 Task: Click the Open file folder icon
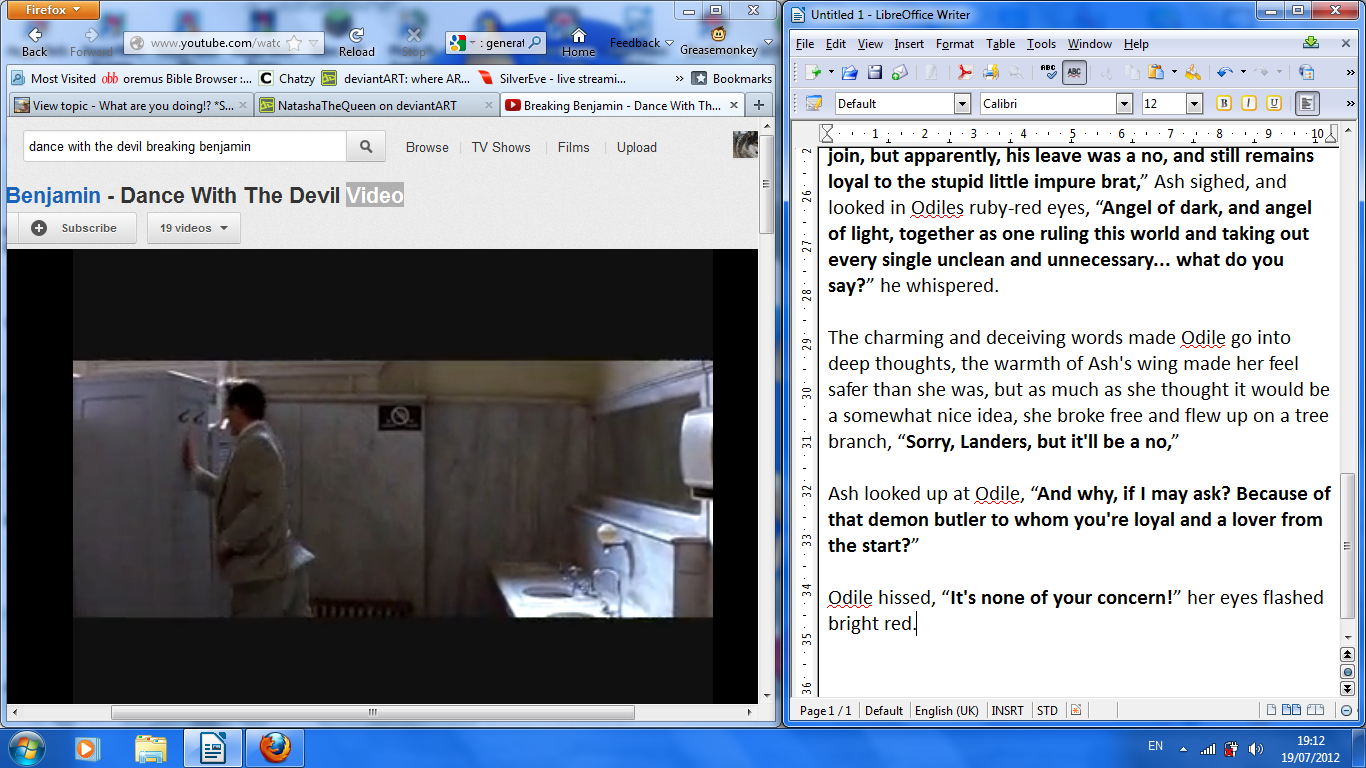[x=849, y=72]
